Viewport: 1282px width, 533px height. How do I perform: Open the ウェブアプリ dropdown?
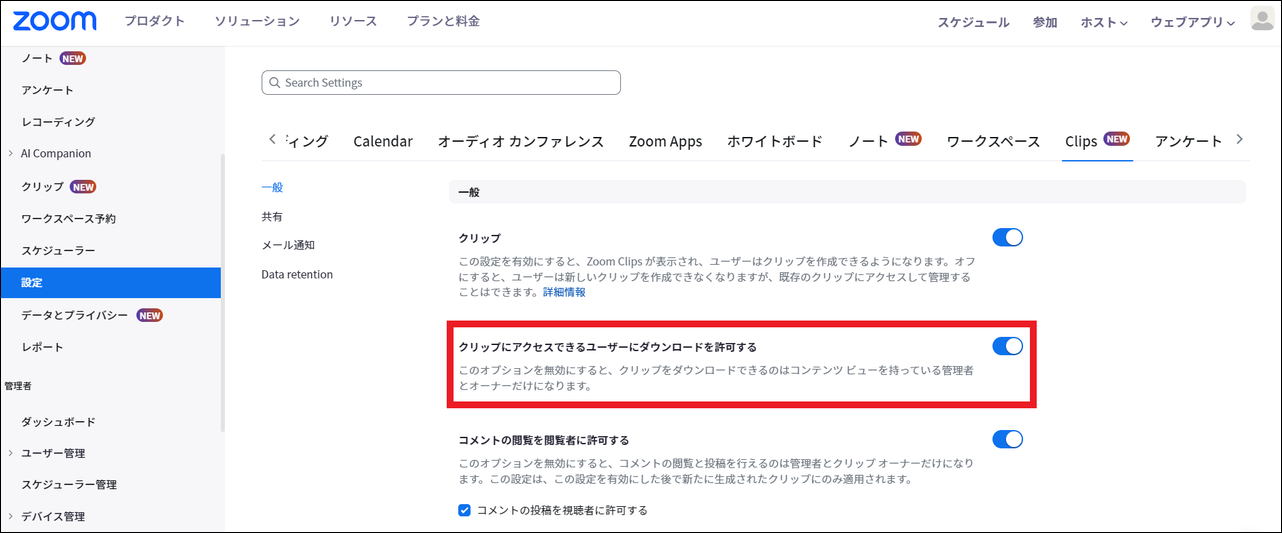coord(1193,22)
